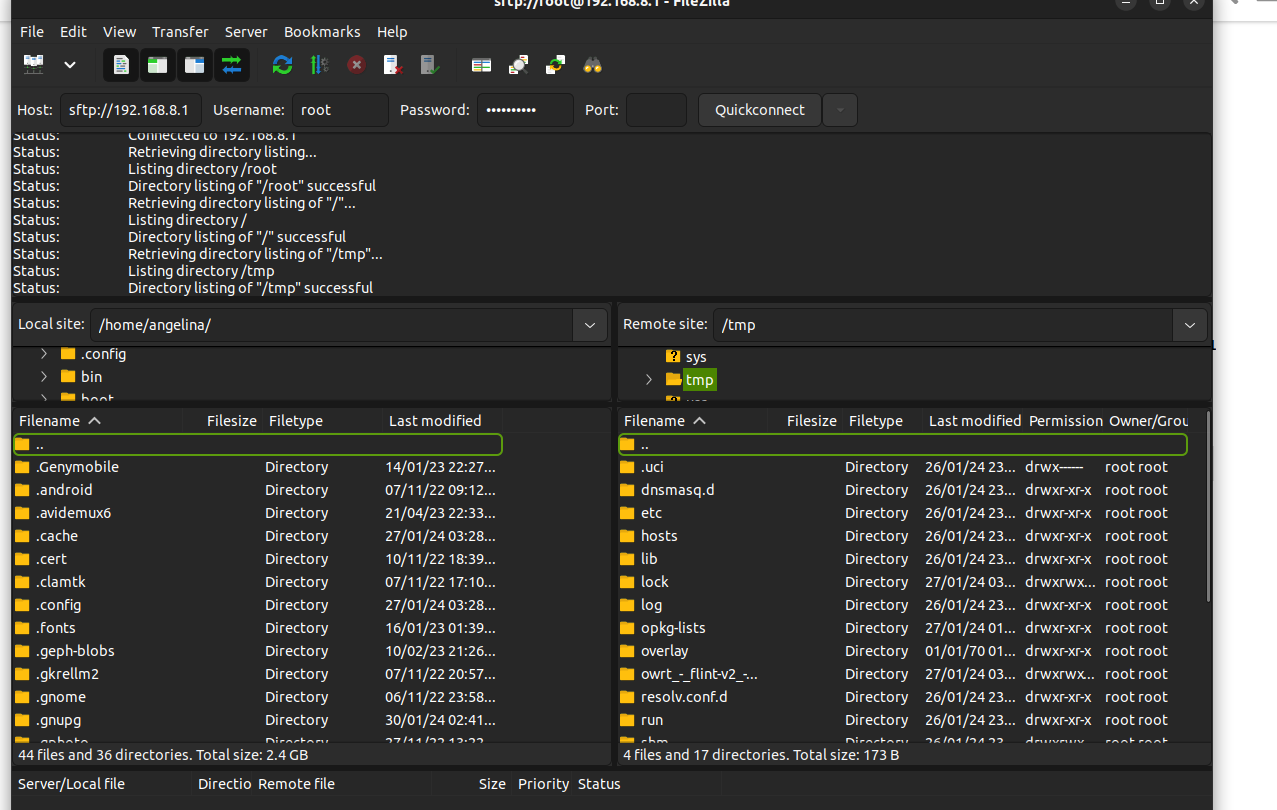Click the process queue toggle icon

[320, 65]
